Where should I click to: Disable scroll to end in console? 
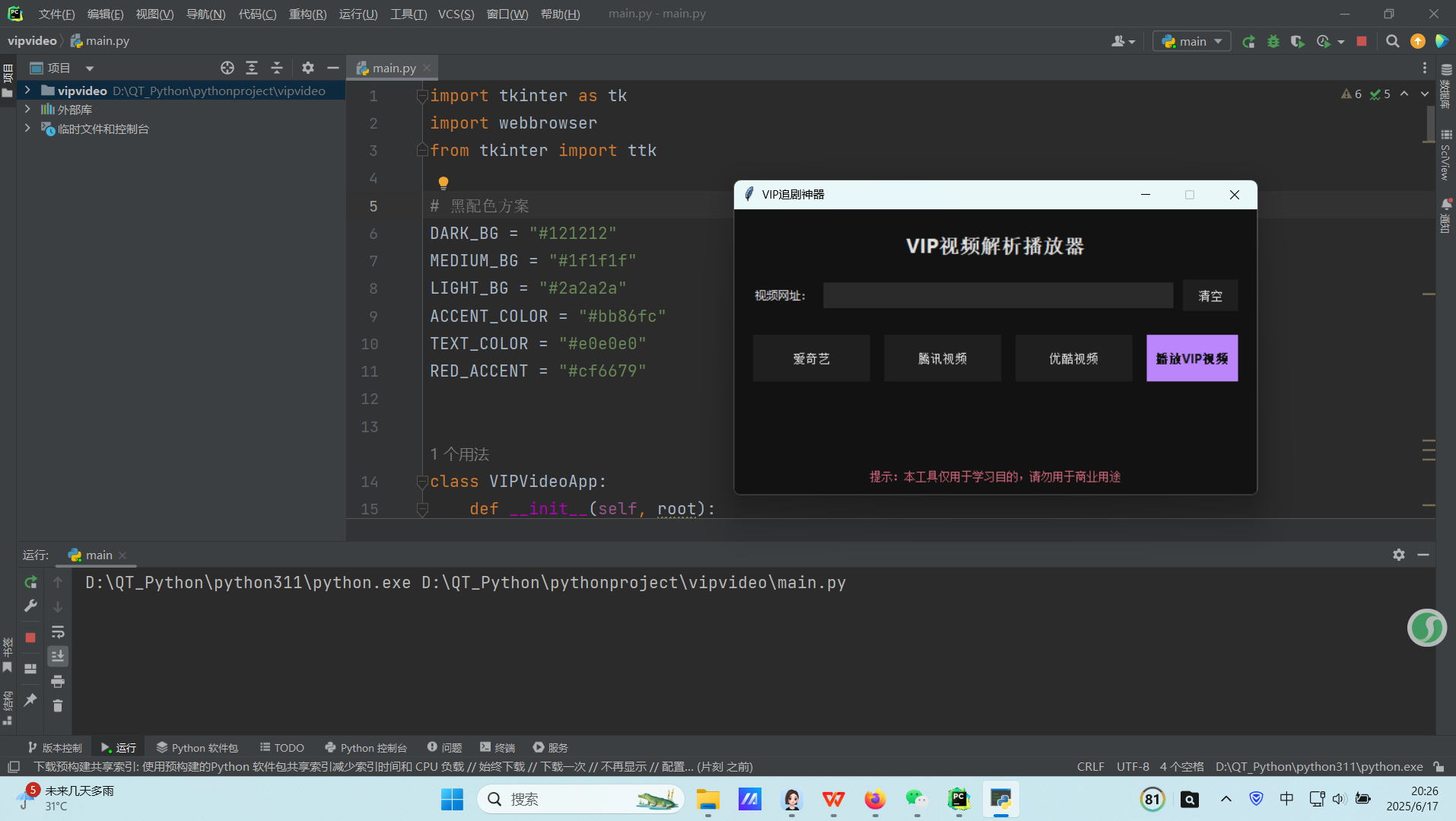pyautogui.click(x=58, y=655)
